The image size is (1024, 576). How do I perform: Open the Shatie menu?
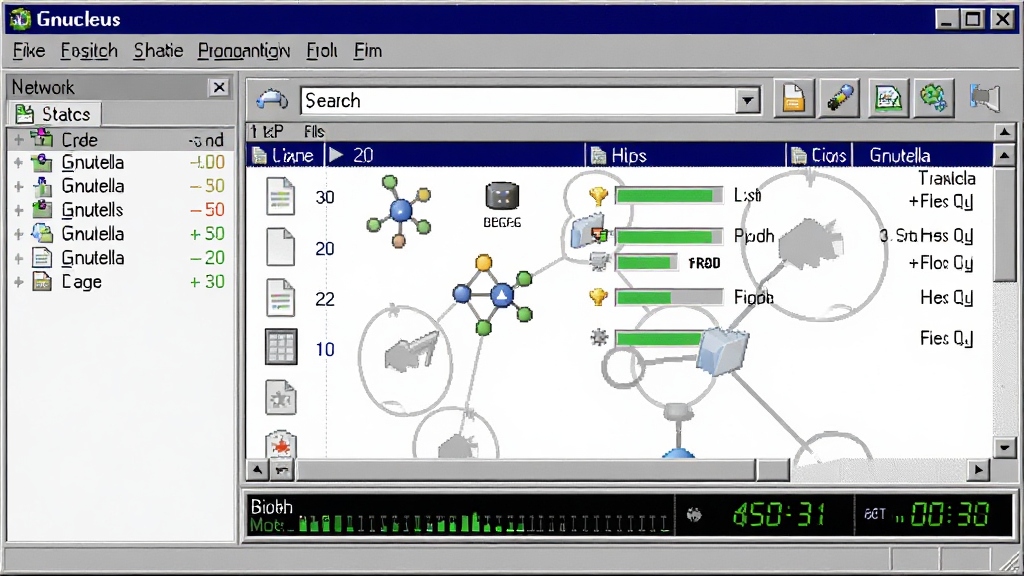click(158, 51)
